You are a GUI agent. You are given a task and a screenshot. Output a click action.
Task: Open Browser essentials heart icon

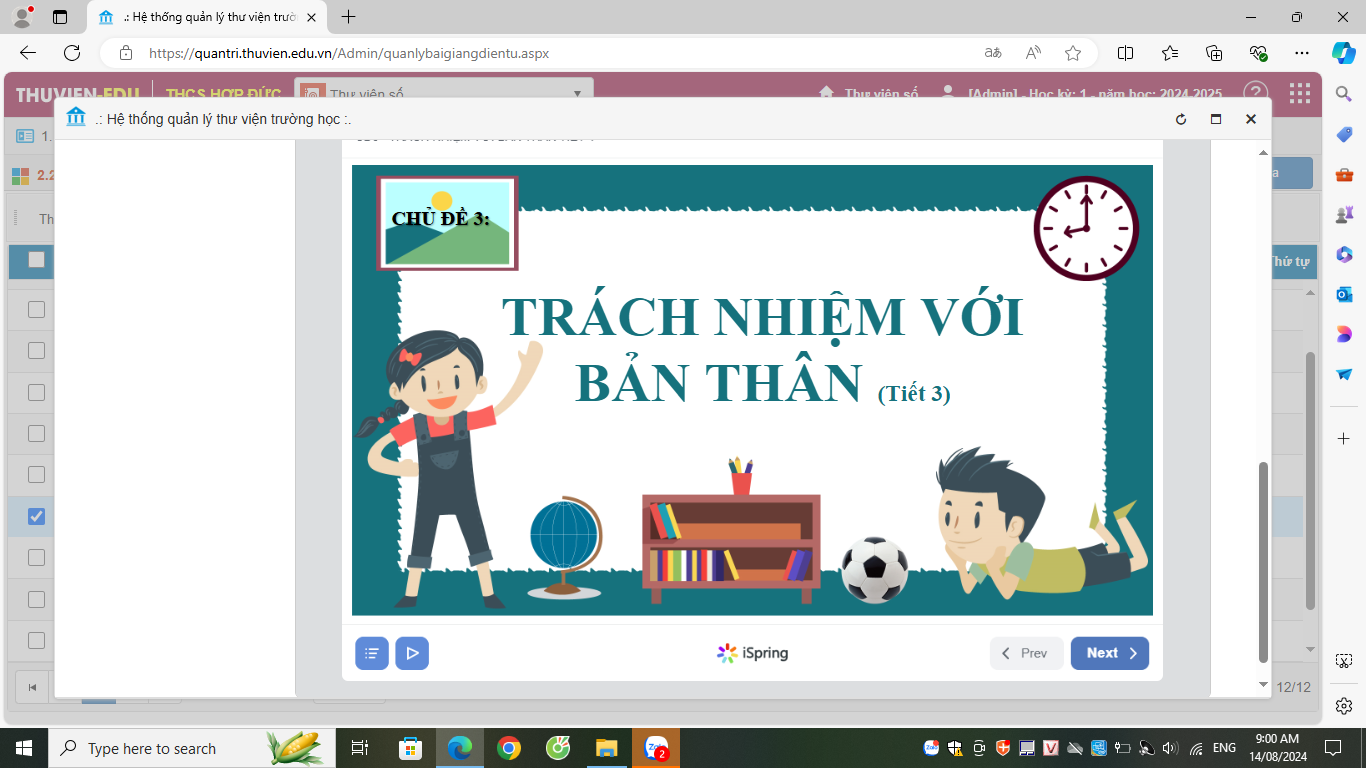[1258, 53]
